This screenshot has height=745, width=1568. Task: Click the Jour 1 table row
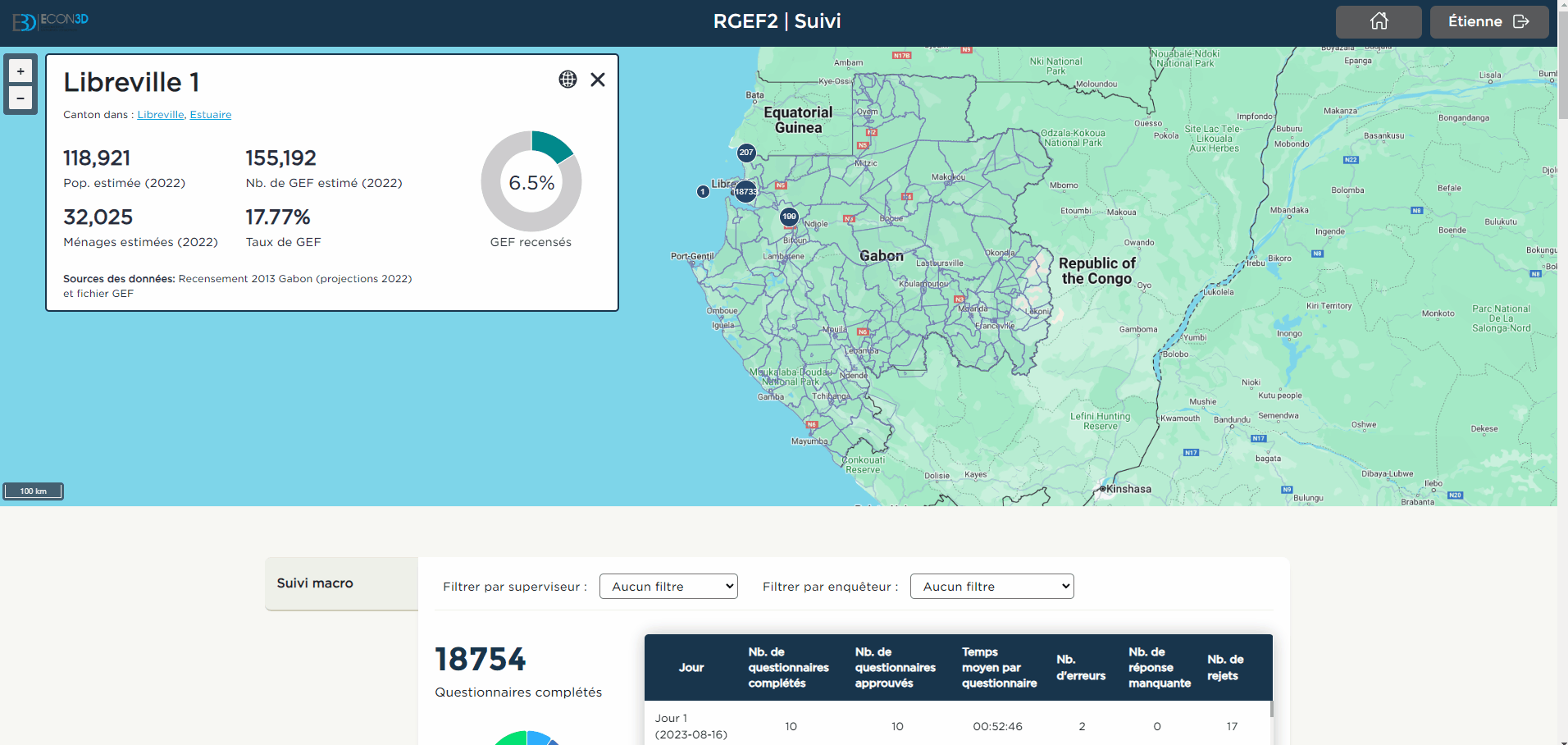point(957,726)
